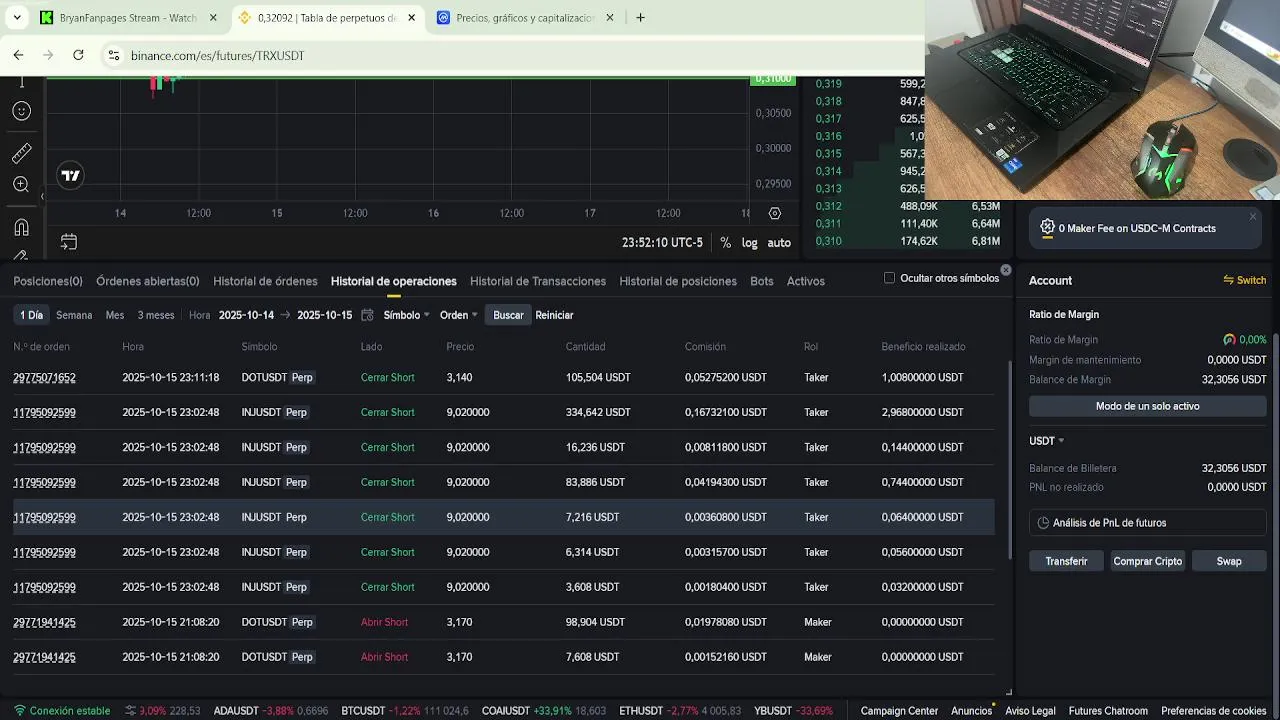
Task: Select the Semana range filter
Action: (x=74, y=315)
